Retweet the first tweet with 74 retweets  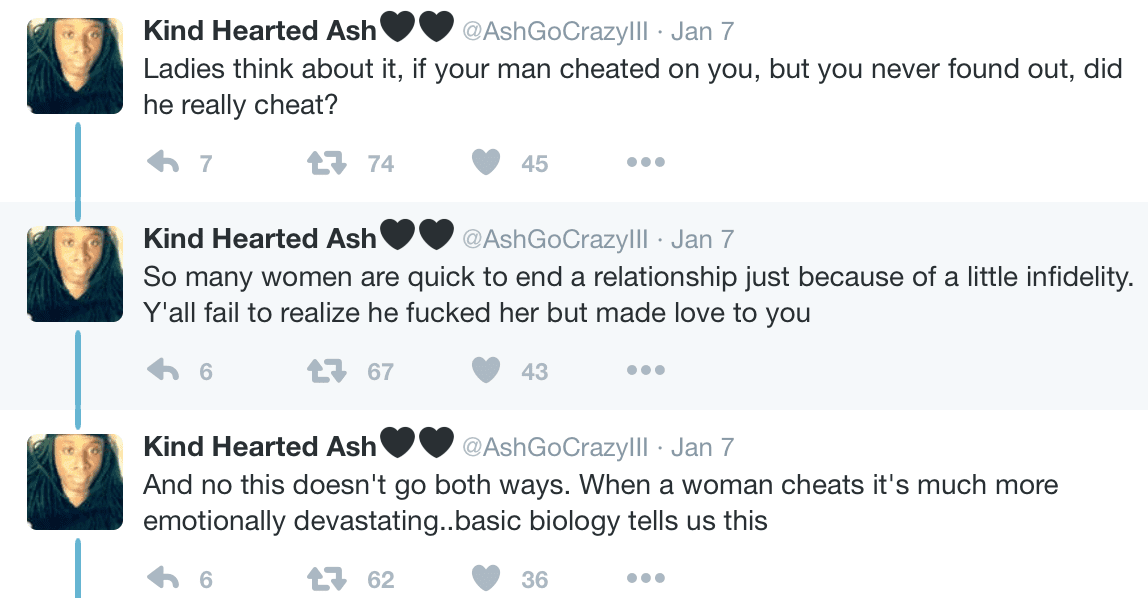tap(324, 163)
